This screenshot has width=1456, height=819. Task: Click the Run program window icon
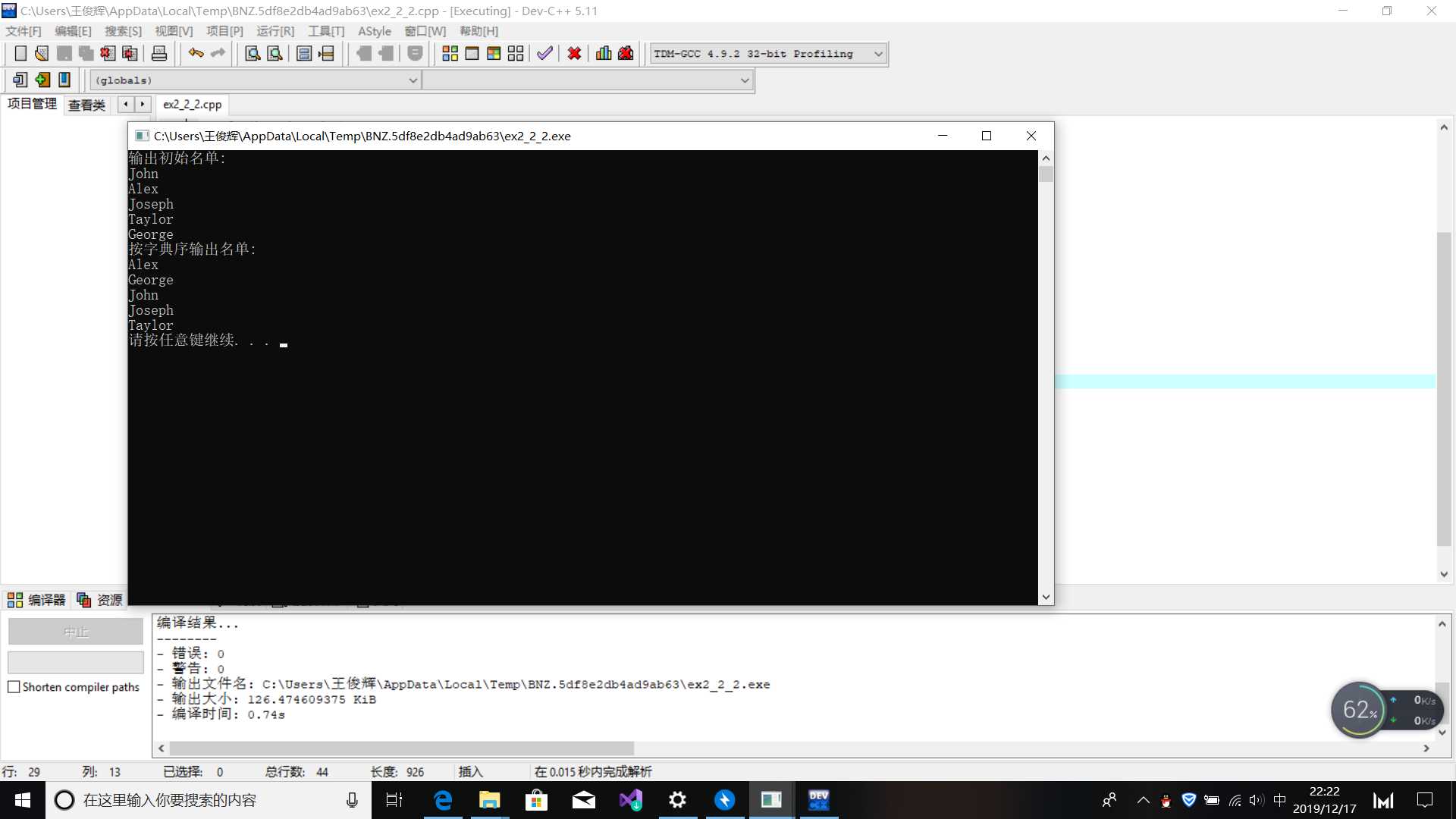pos(472,53)
